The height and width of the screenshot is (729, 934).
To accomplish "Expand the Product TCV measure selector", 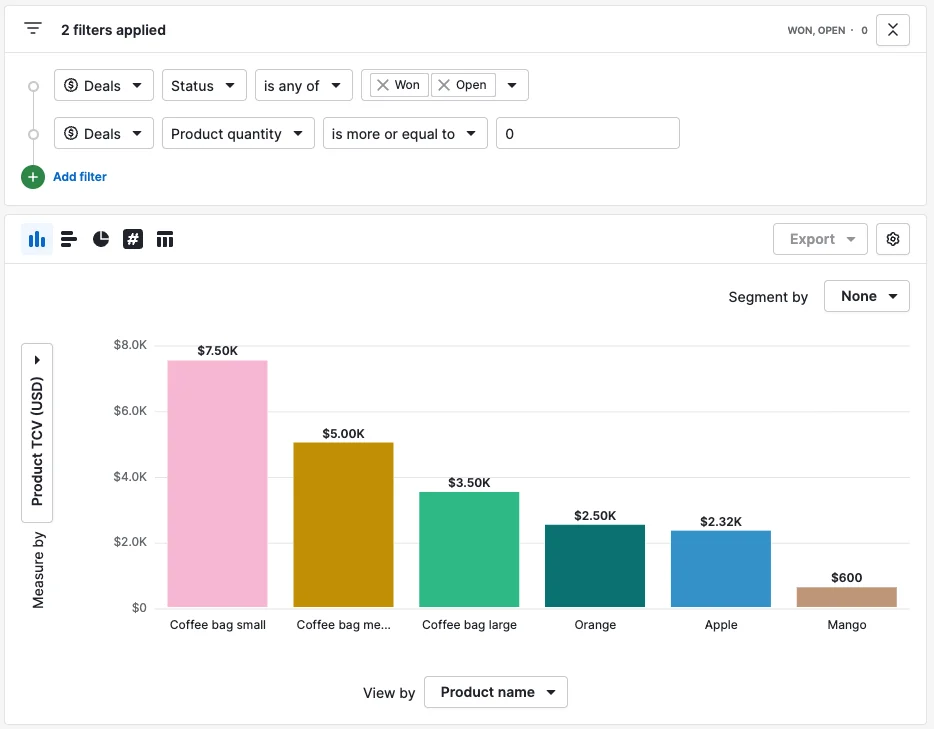I will pyautogui.click(x=37, y=433).
